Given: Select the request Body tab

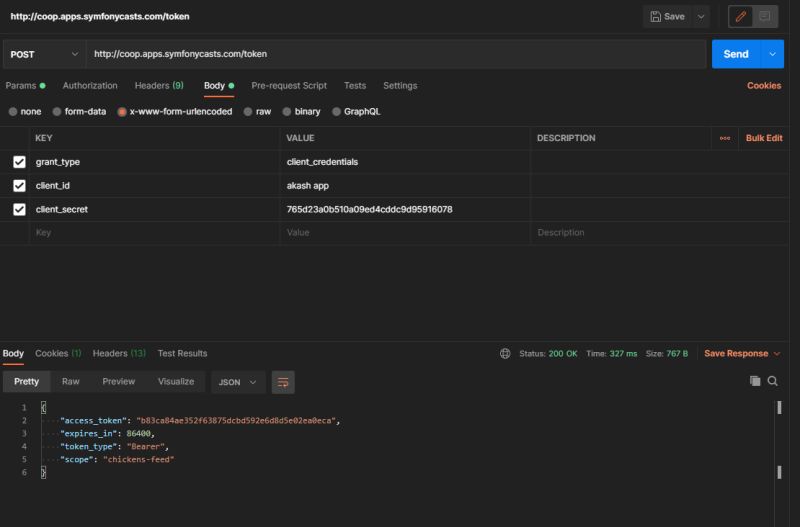Looking at the screenshot, I should pyautogui.click(x=219, y=86).
